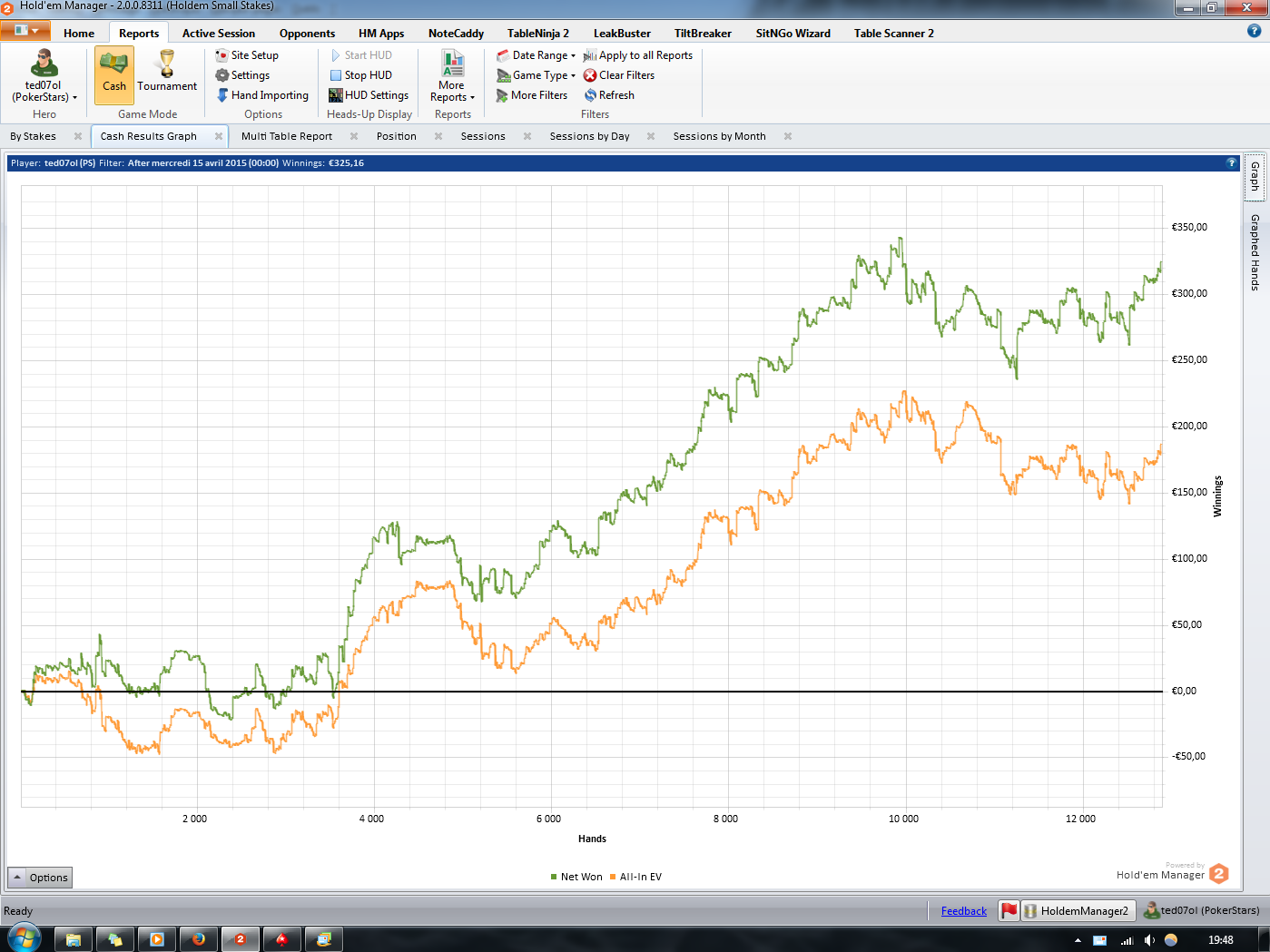Screen dimensions: 1270x952
Task: Switch to Tournament game mode
Action: click(x=167, y=76)
